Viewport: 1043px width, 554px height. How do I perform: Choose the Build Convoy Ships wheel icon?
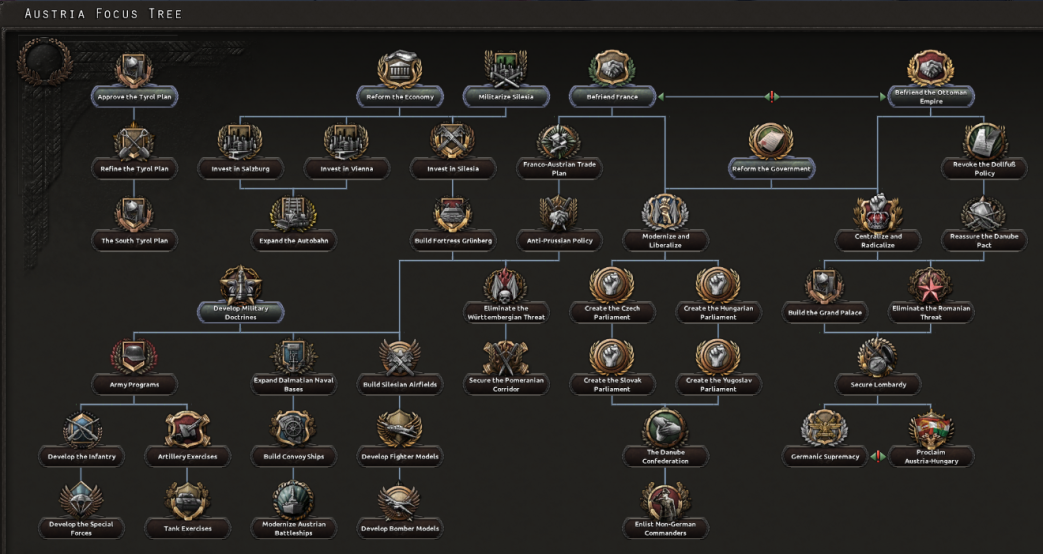(293, 430)
